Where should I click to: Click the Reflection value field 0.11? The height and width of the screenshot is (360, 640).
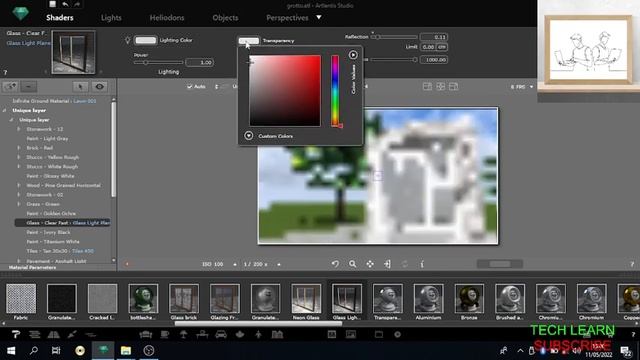pyautogui.click(x=434, y=37)
